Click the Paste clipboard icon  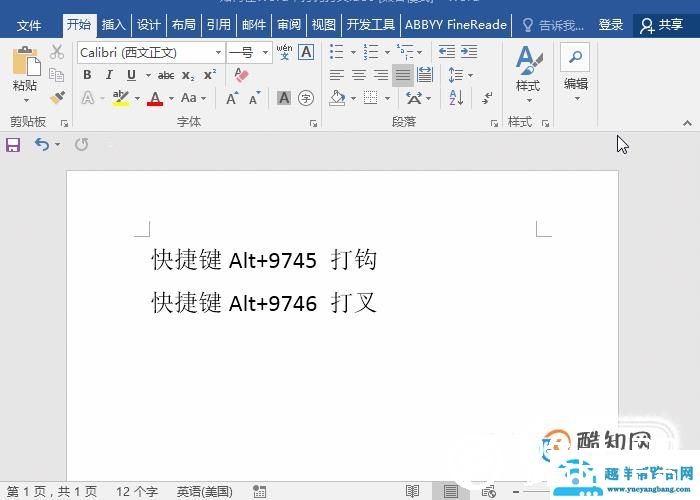[25, 62]
